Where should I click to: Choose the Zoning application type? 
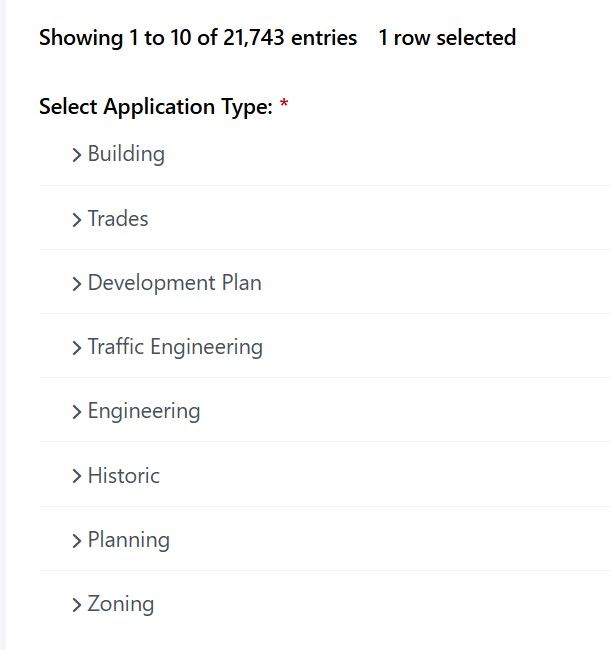(x=121, y=604)
